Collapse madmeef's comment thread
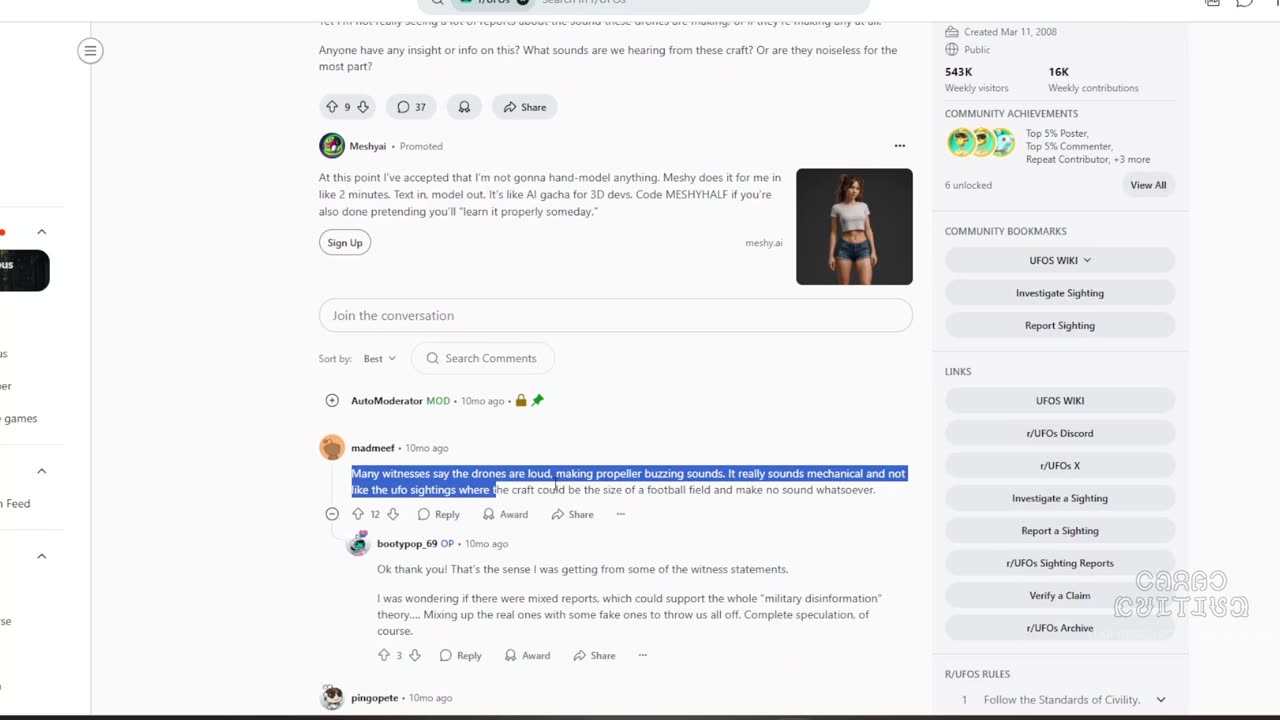Screen dimensions: 1280x720 (x=332, y=514)
